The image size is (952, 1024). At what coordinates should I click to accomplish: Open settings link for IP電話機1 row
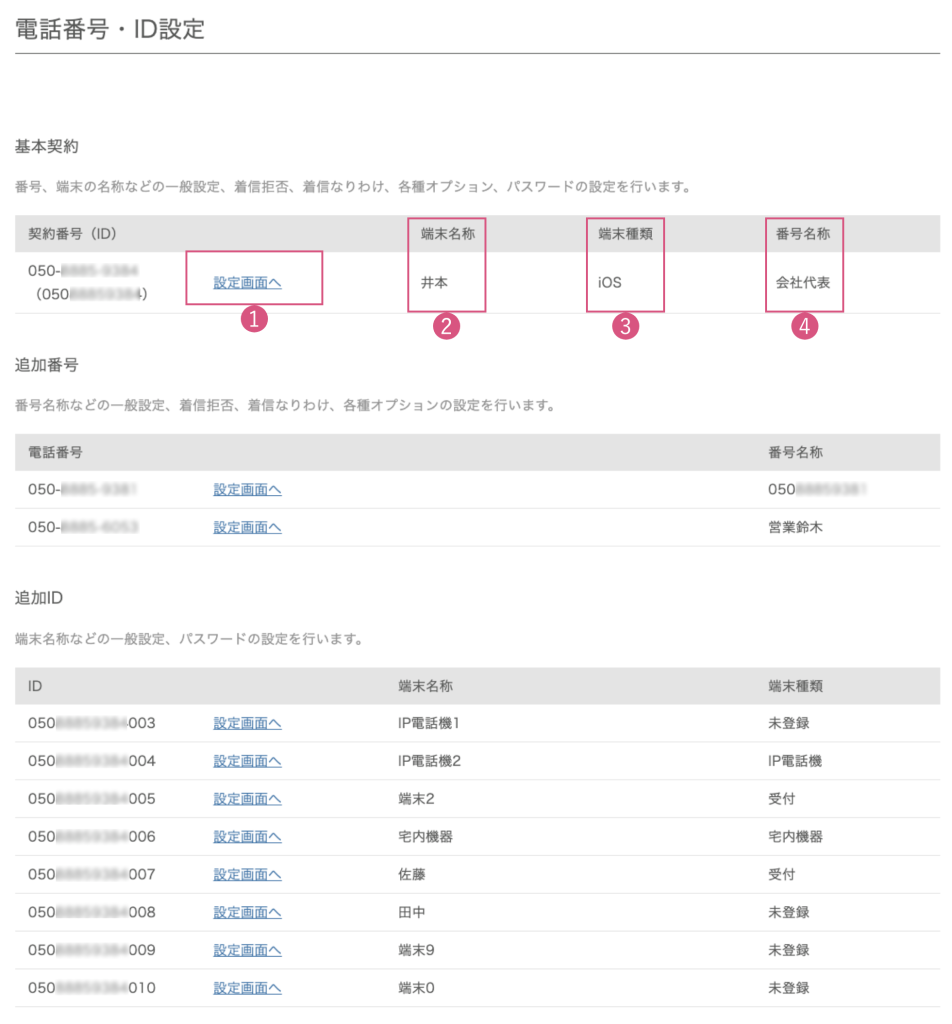247,723
